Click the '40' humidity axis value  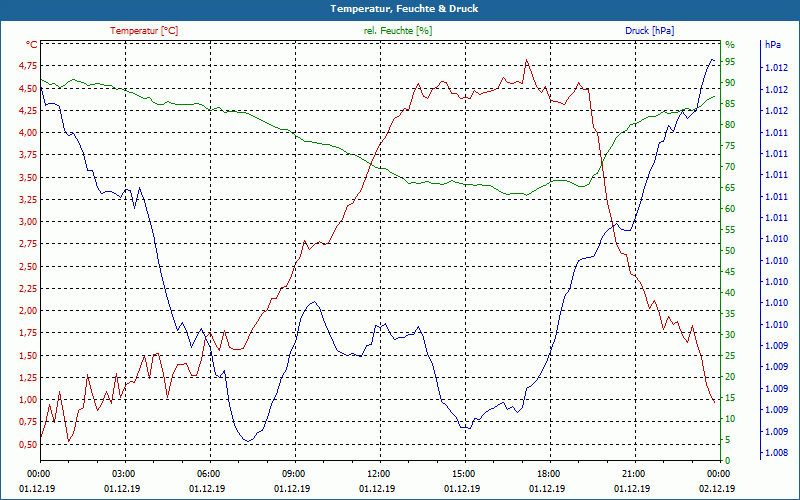730,293
